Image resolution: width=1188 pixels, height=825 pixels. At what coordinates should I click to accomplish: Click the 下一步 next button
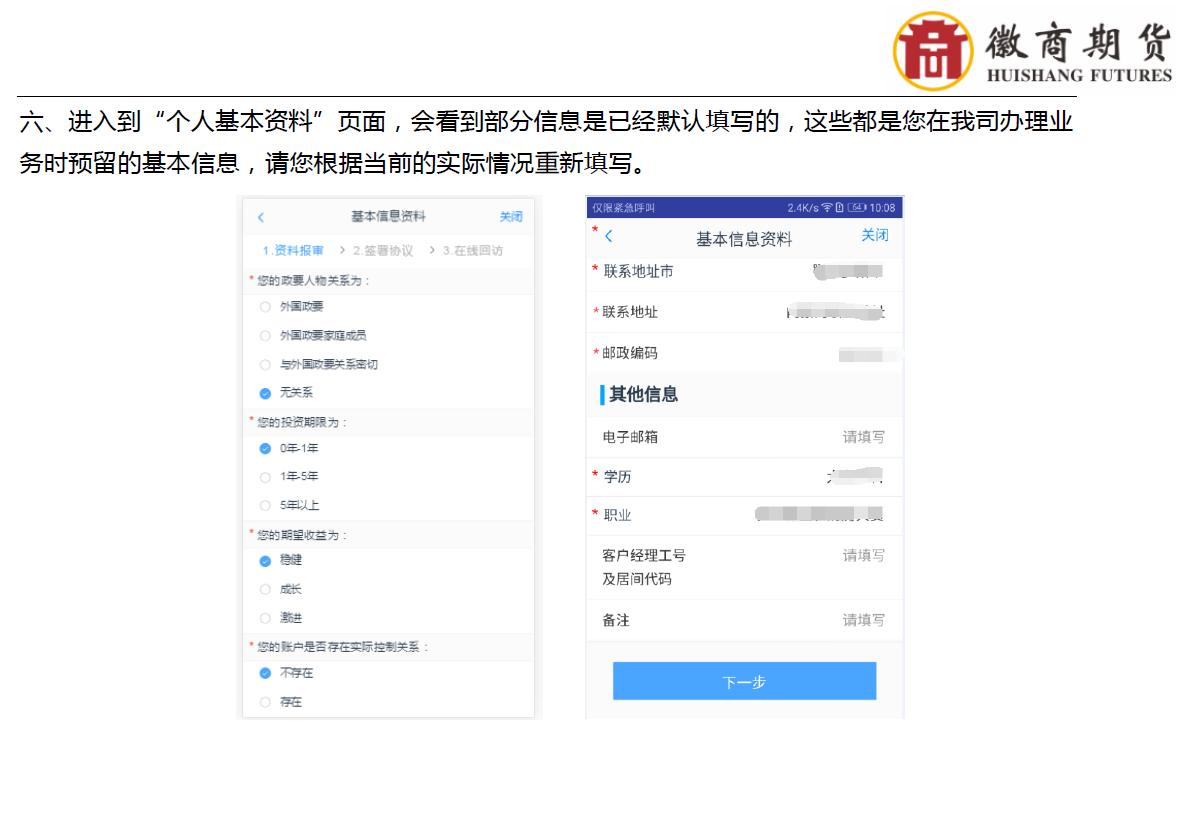(x=744, y=680)
